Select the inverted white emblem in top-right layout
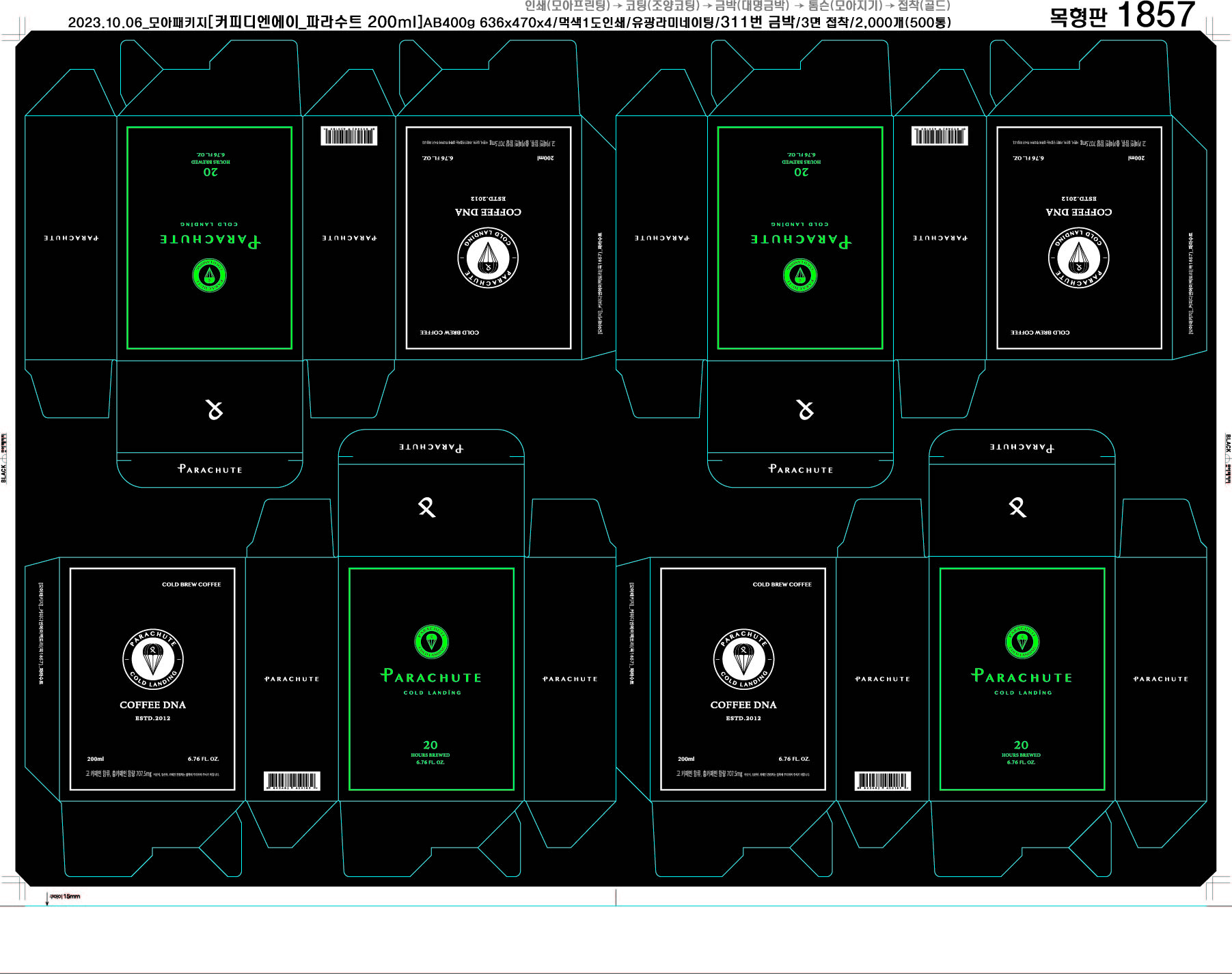The image size is (1232, 974). (1078, 258)
